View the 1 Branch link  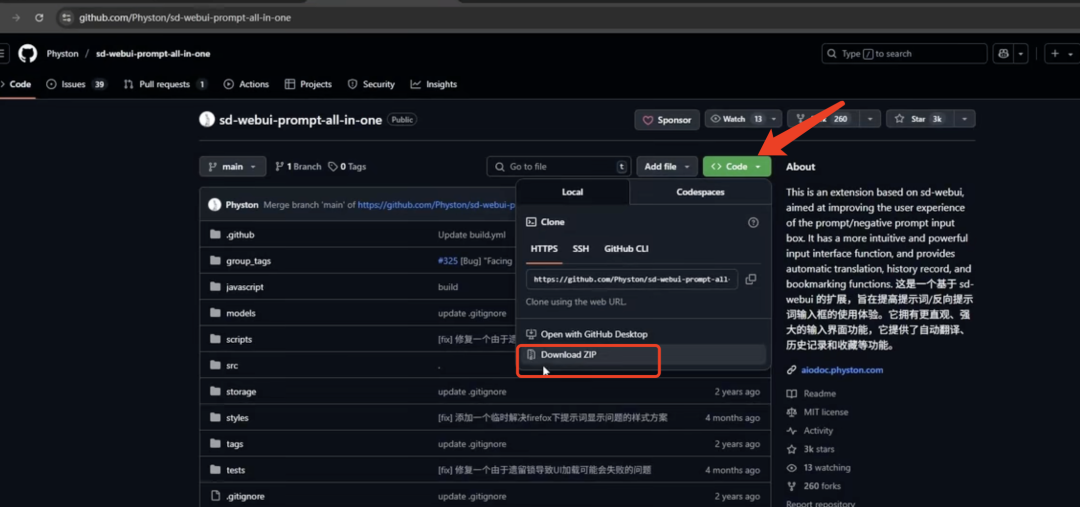(298, 167)
